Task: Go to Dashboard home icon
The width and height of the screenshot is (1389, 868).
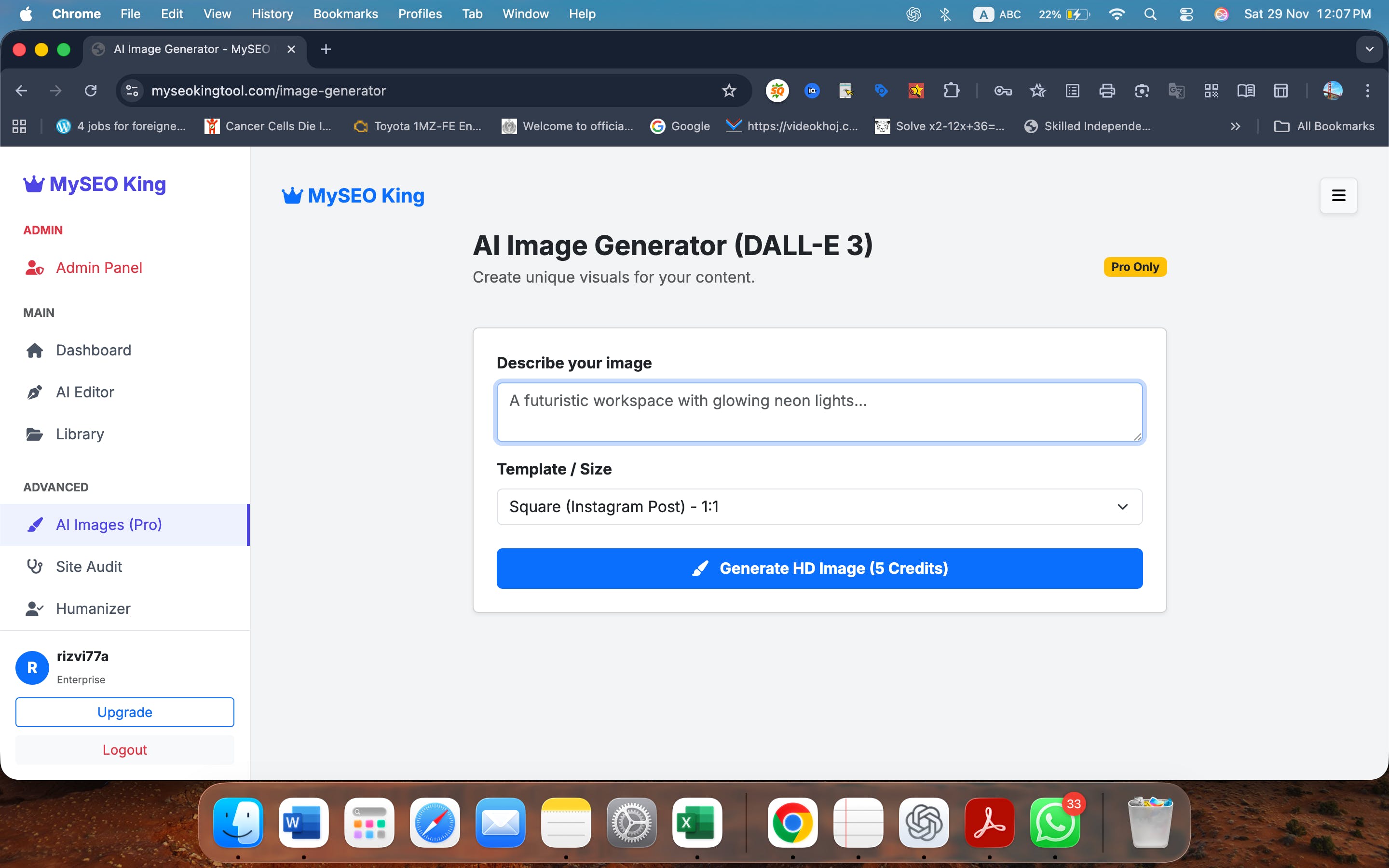Action: tap(35, 350)
